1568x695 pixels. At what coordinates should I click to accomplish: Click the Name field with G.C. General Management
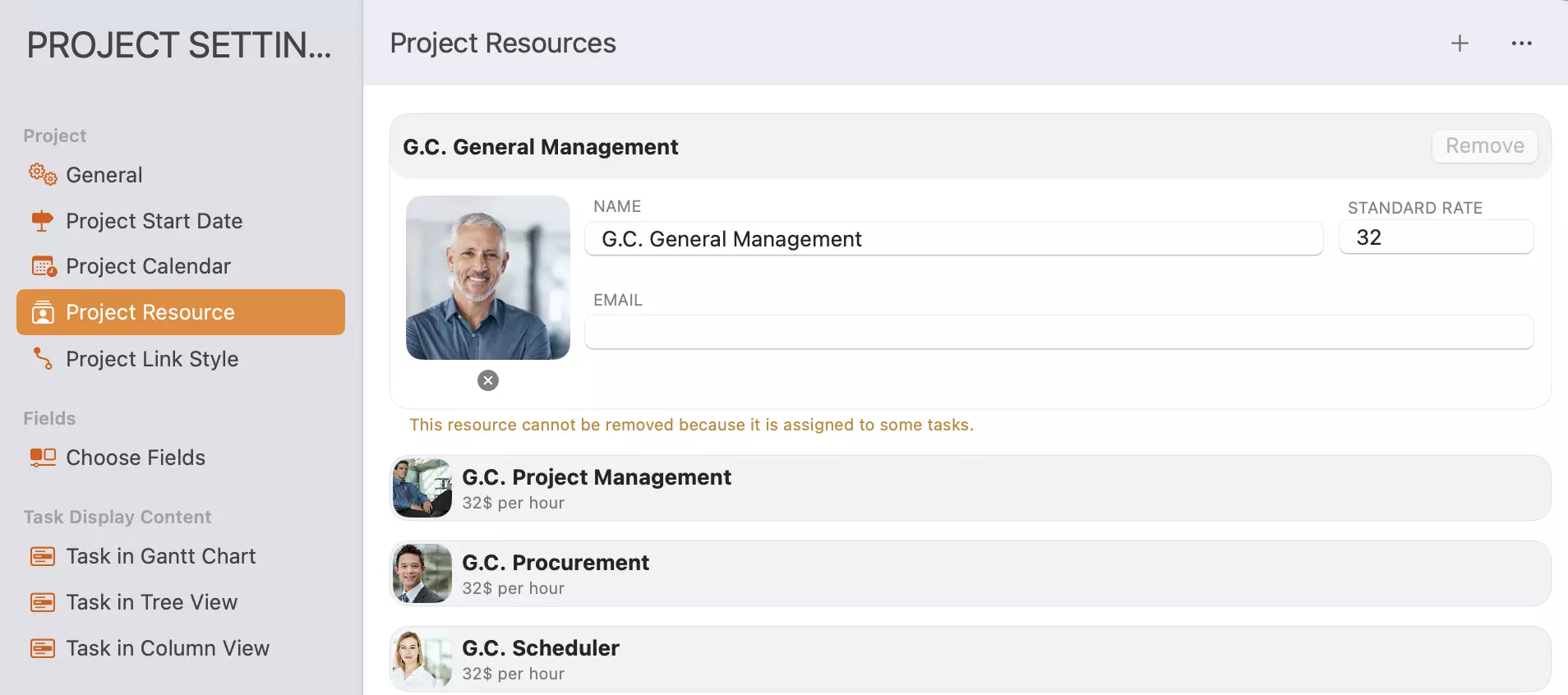(953, 239)
